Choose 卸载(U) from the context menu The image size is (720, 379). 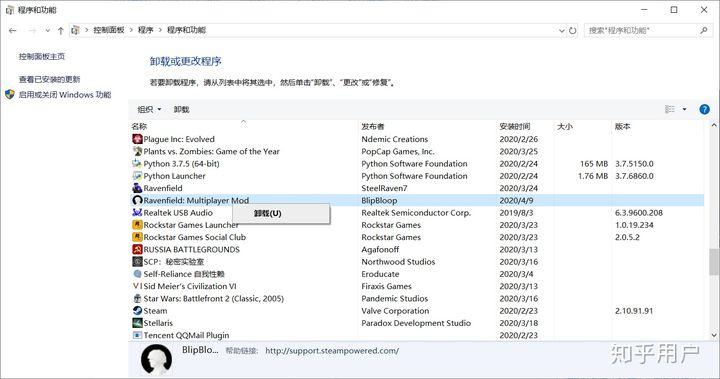click(281, 214)
